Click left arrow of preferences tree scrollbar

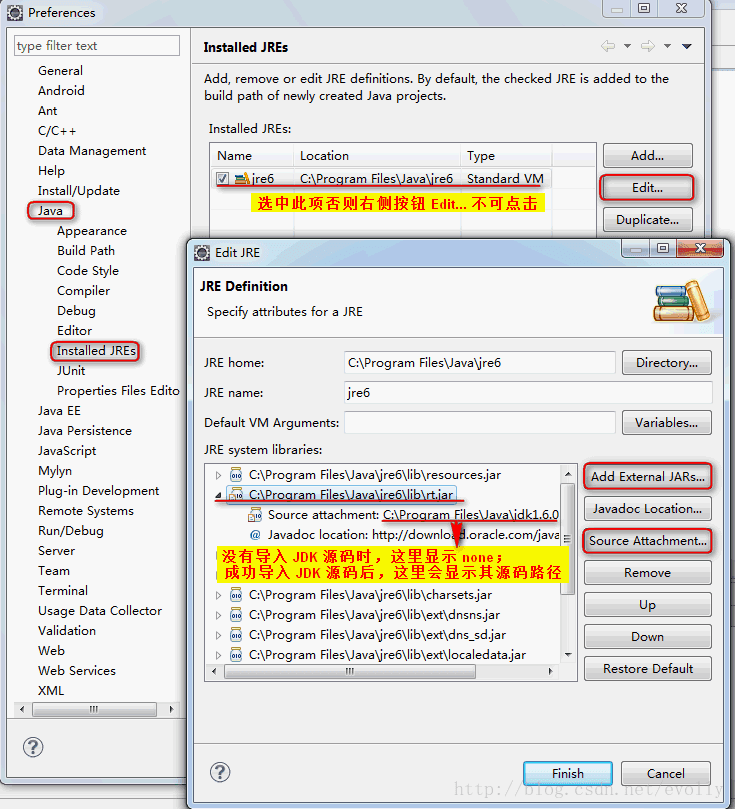(22, 709)
